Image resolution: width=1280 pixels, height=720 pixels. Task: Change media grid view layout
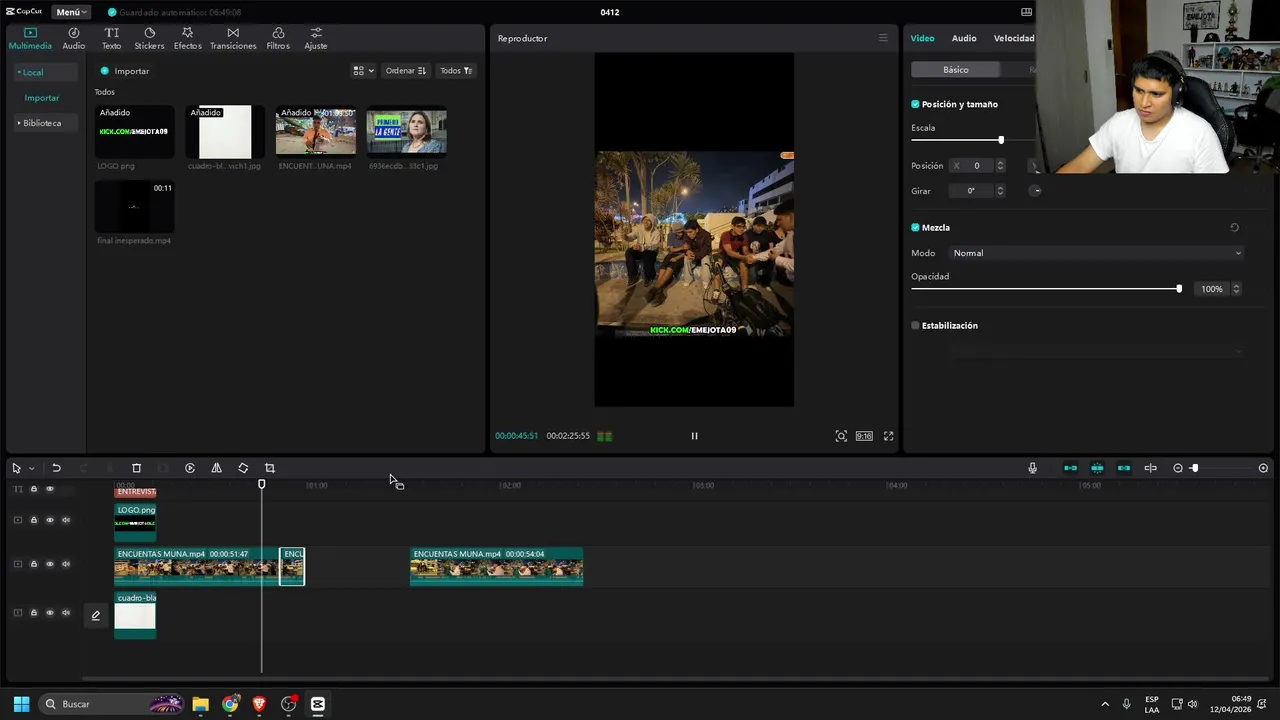click(x=363, y=71)
